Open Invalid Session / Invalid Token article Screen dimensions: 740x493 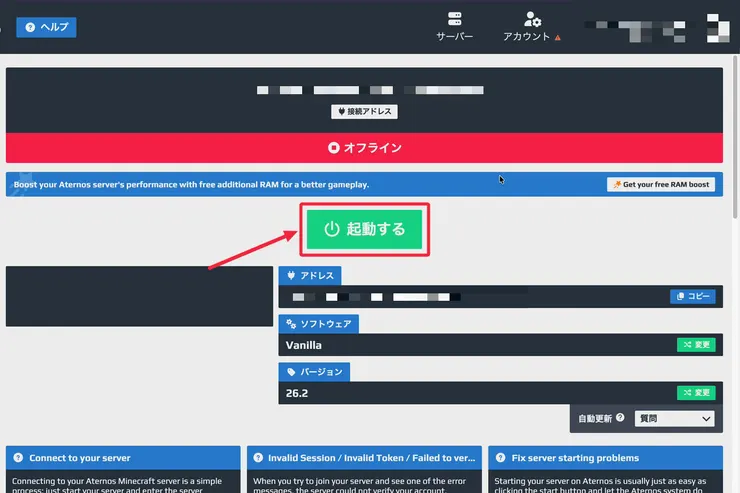(x=364, y=458)
